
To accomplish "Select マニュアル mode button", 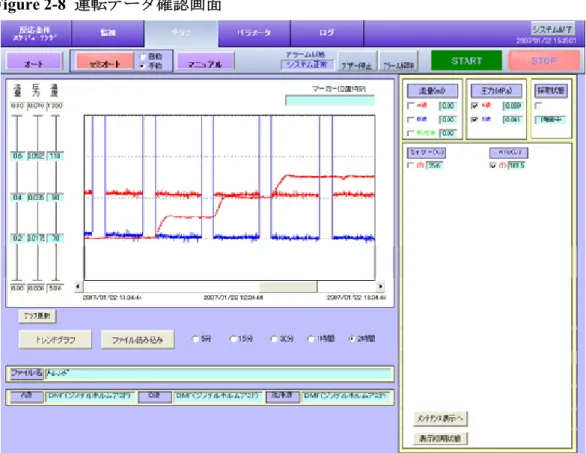I will click(x=205, y=61).
